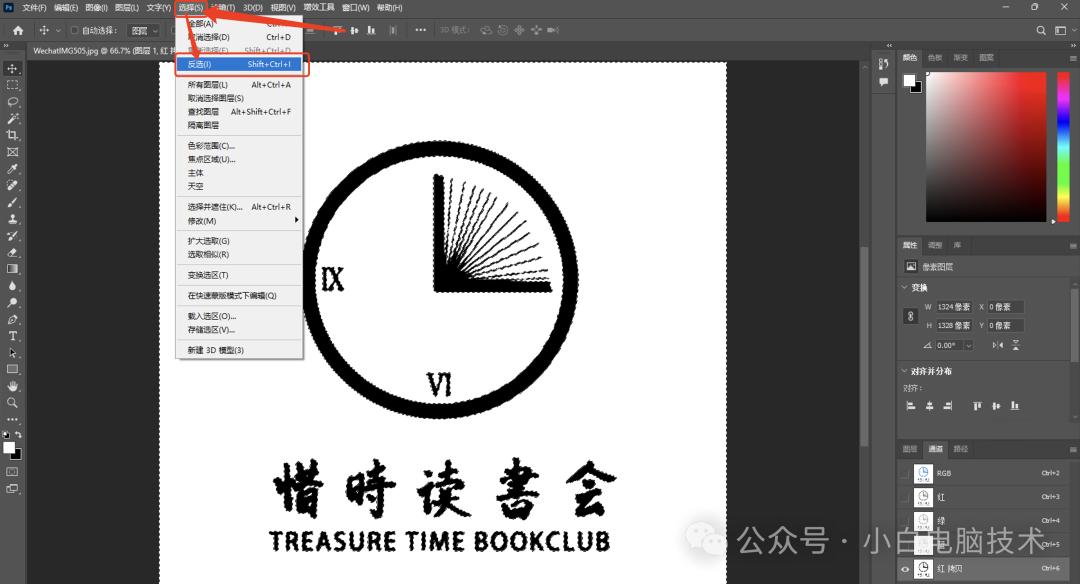The height and width of the screenshot is (584, 1080).
Task: Open the 修改(M) submenu
Action: click(x=239, y=221)
